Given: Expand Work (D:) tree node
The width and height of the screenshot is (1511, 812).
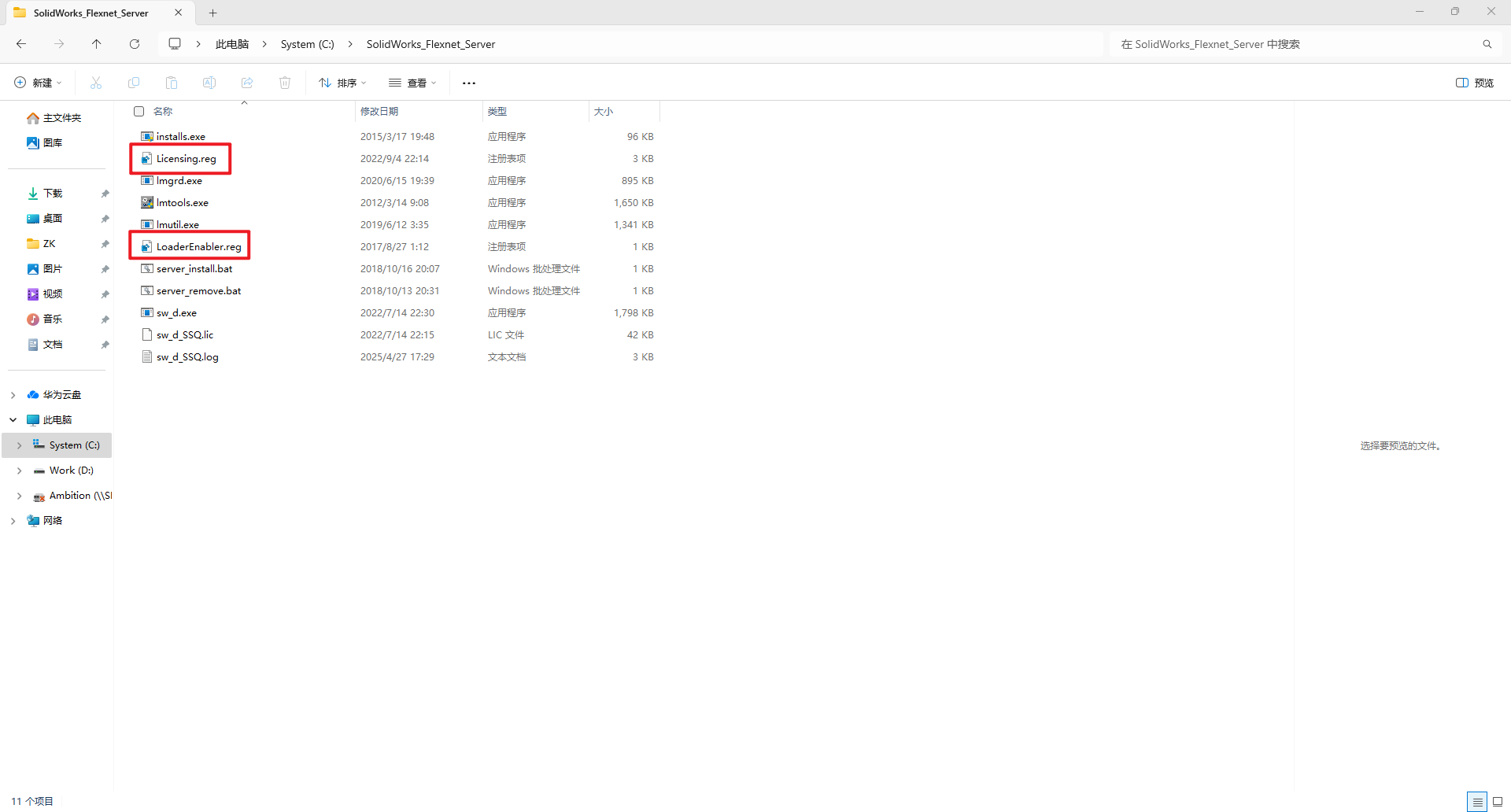Looking at the screenshot, I should click(x=20, y=471).
